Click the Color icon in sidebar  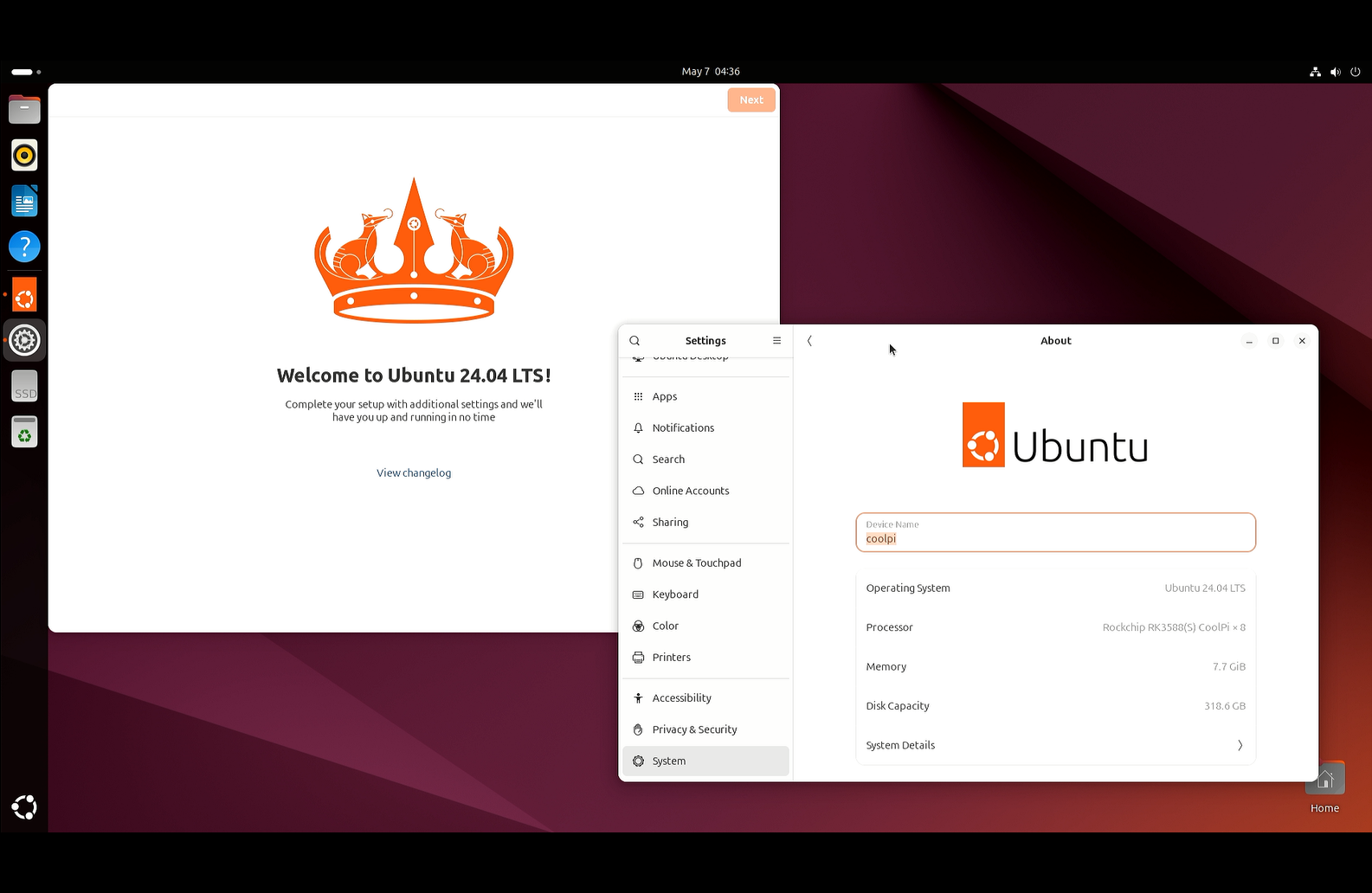(638, 626)
